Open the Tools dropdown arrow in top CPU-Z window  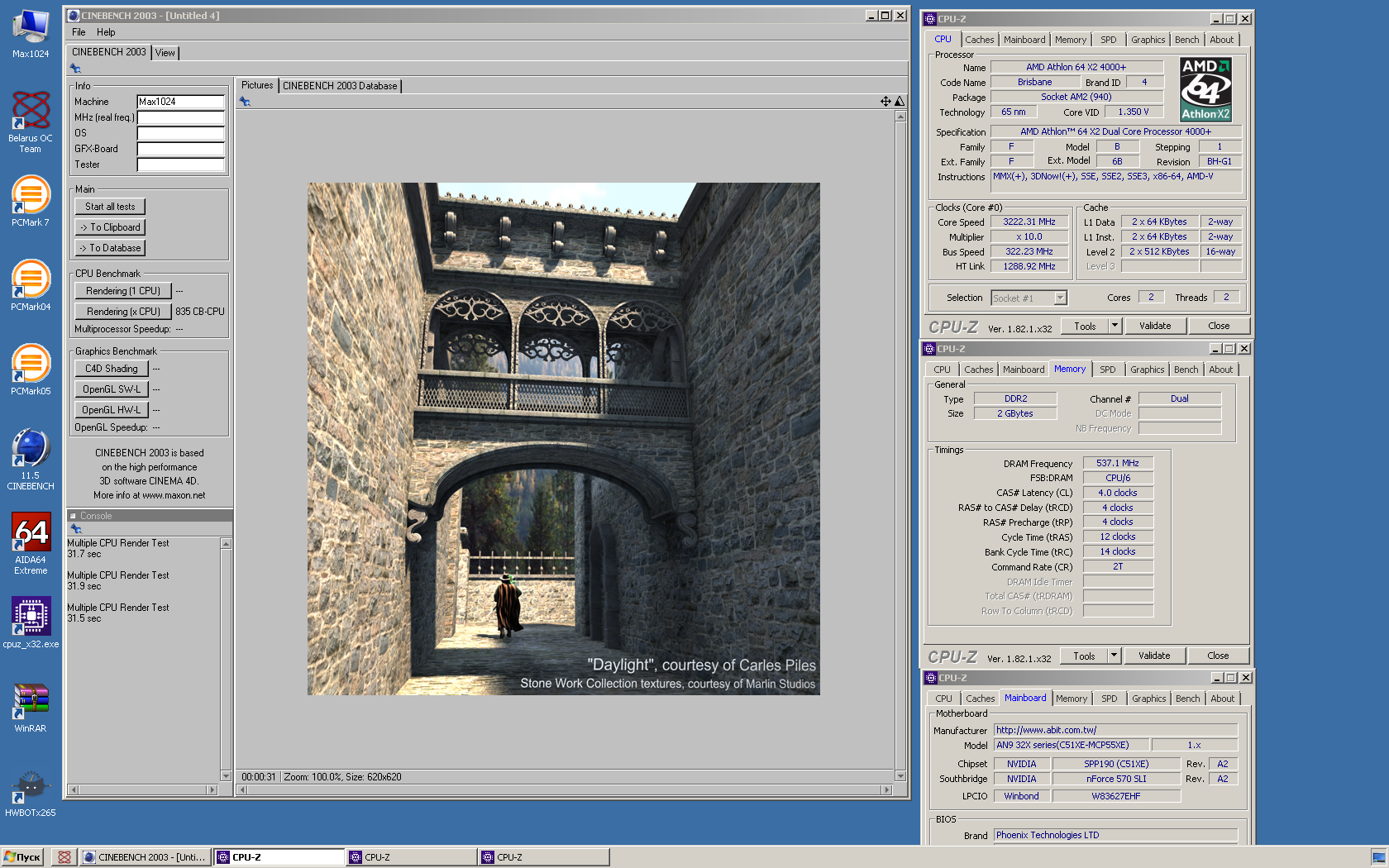tap(1115, 326)
